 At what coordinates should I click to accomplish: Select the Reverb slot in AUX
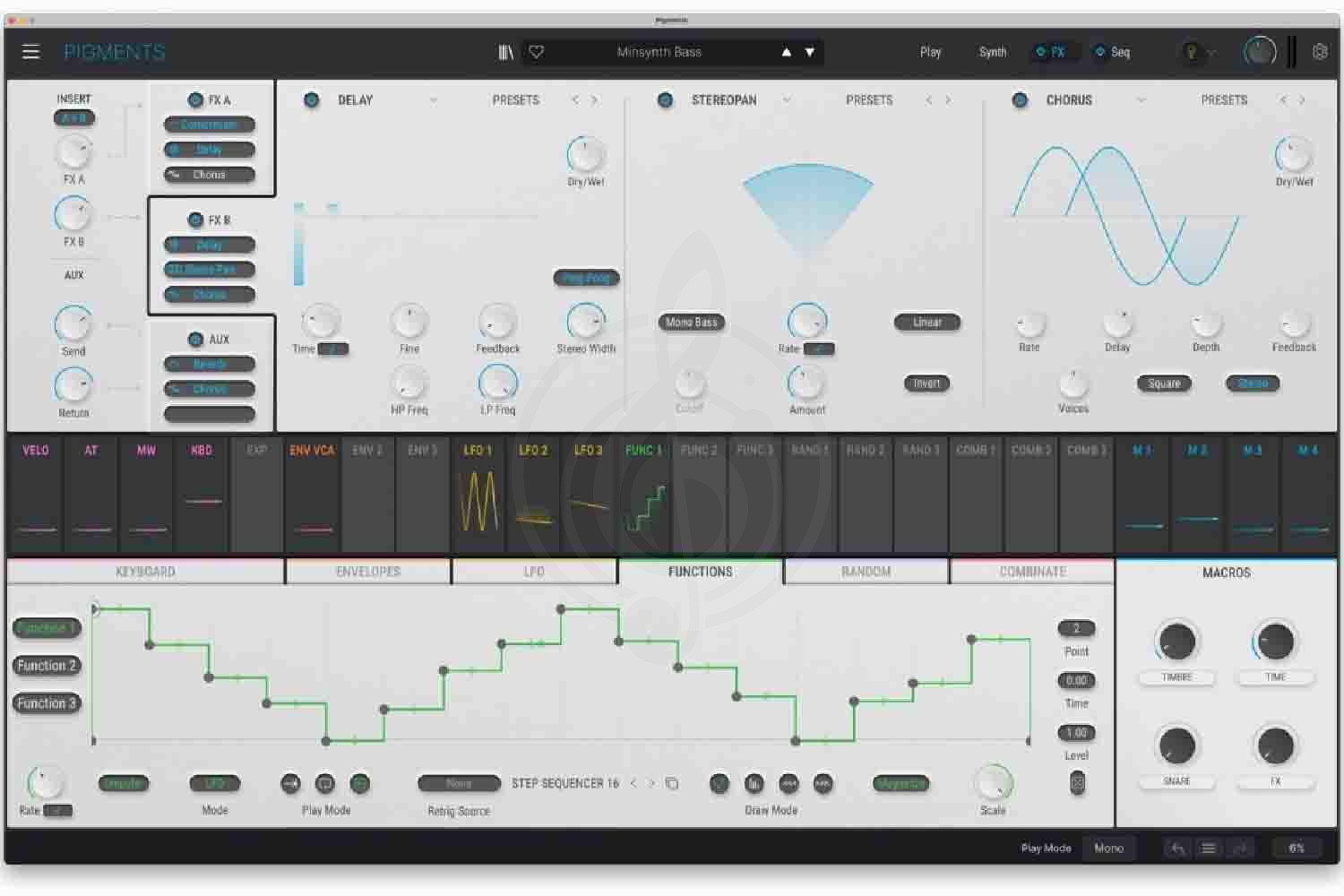pos(210,364)
